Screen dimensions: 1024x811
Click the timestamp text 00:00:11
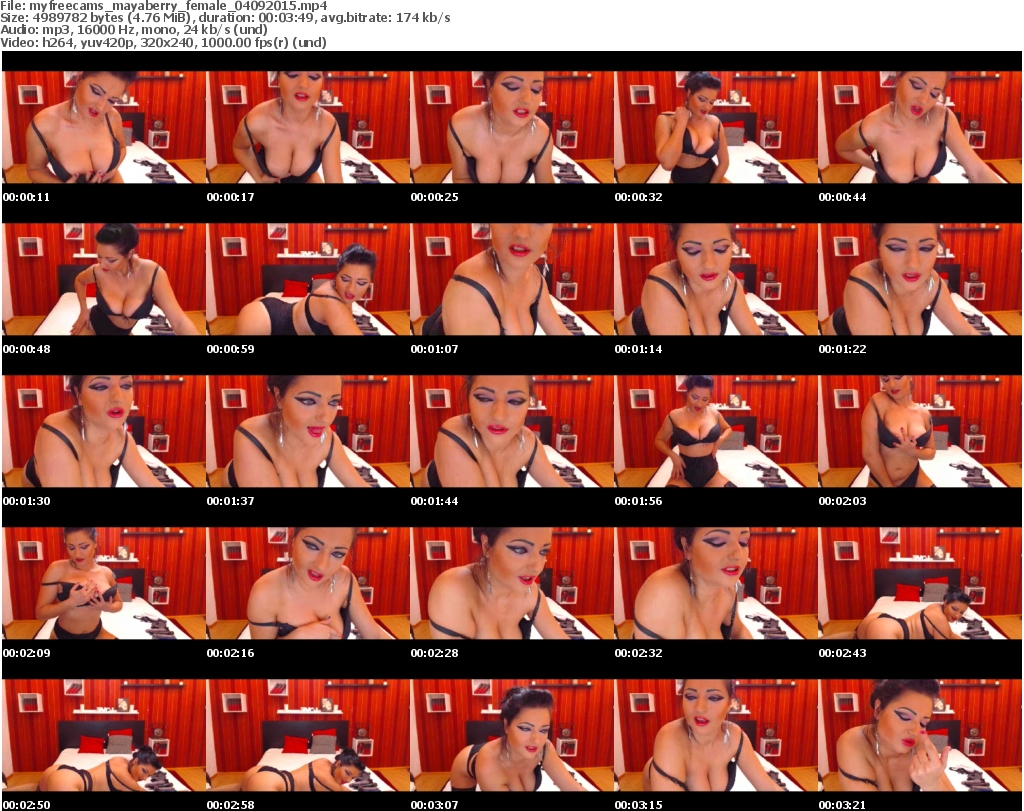(x=26, y=197)
